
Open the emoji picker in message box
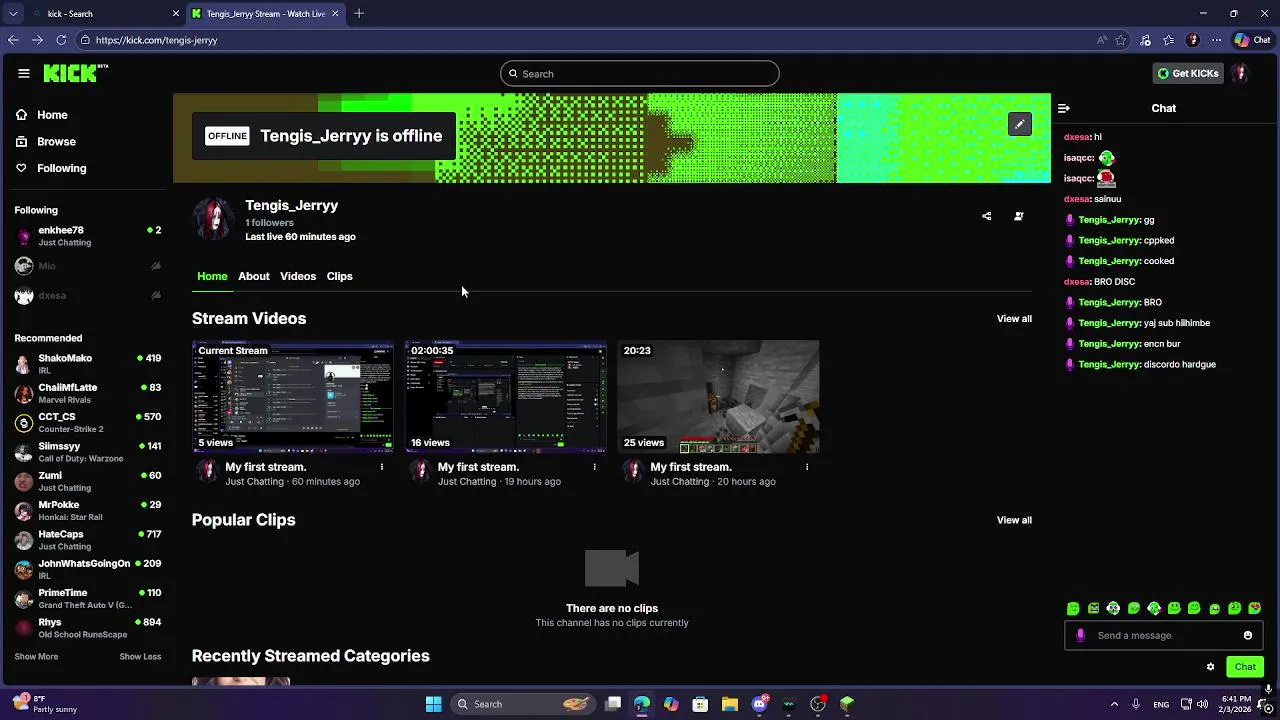[1248, 635]
